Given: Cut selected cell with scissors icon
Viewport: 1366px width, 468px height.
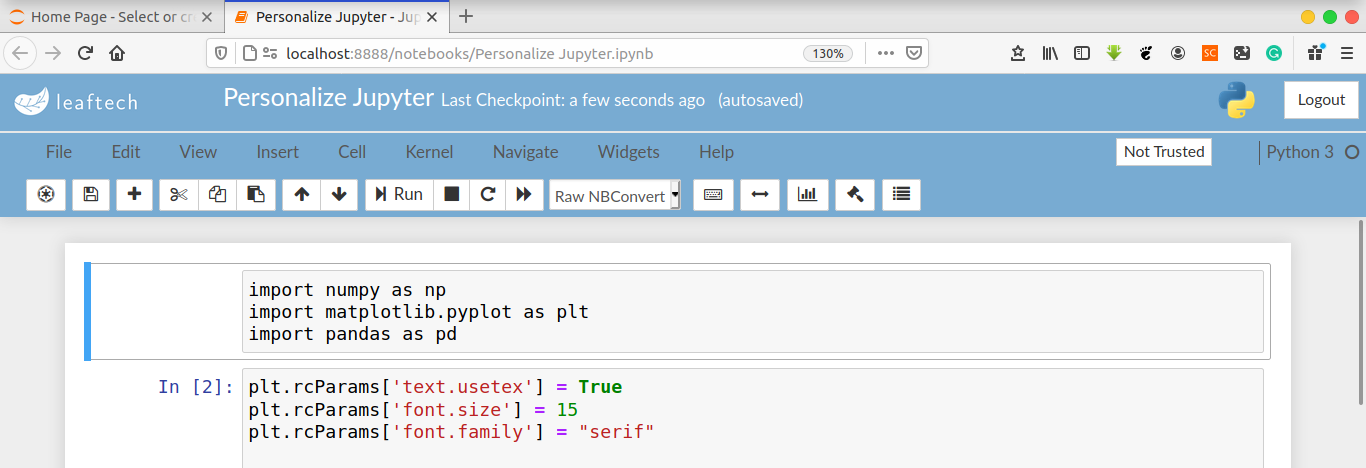Looking at the screenshot, I should pos(179,195).
